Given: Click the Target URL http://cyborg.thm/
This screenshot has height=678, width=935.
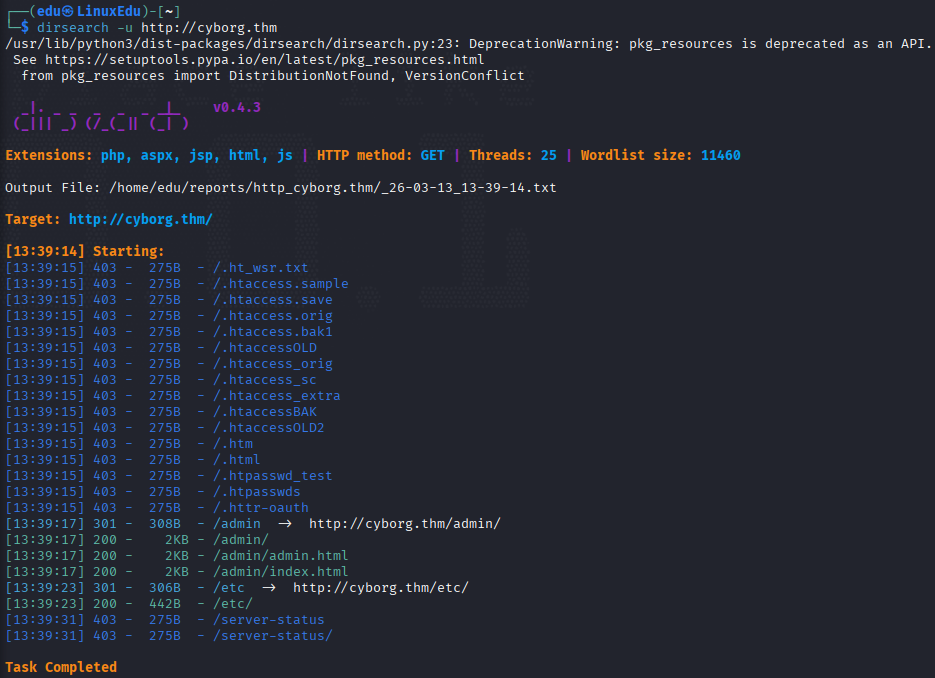Looking at the screenshot, I should (x=141, y=219).
